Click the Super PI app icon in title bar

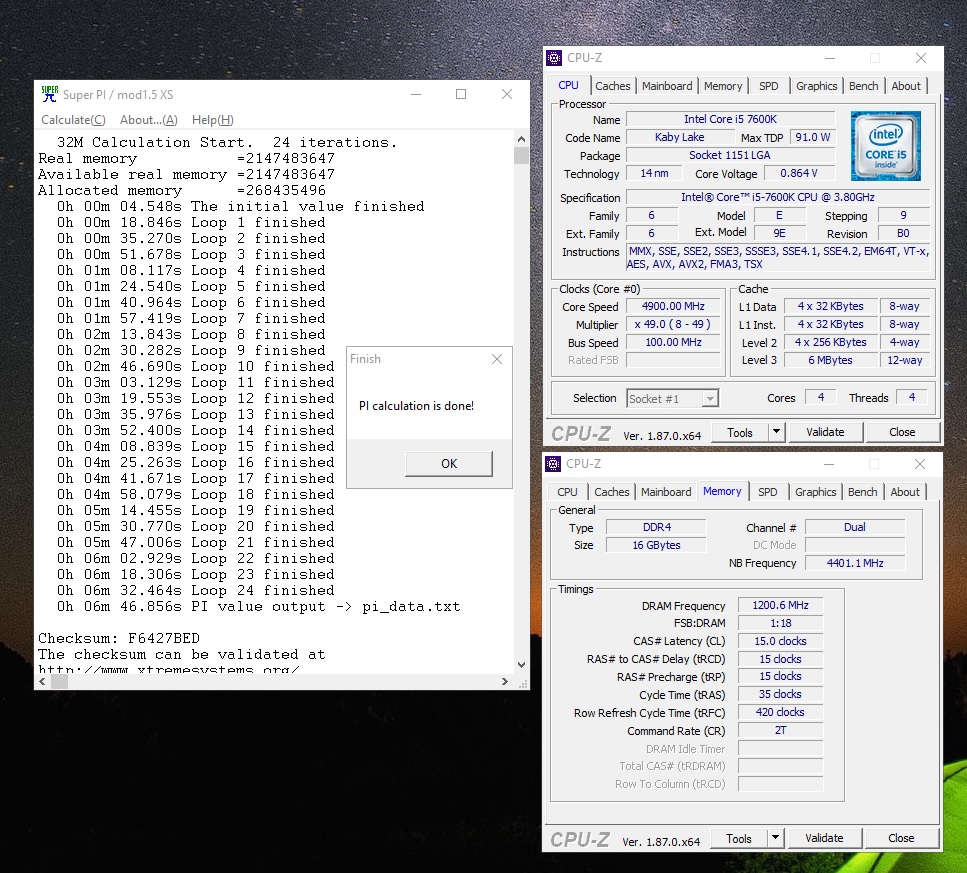(49, 94)
